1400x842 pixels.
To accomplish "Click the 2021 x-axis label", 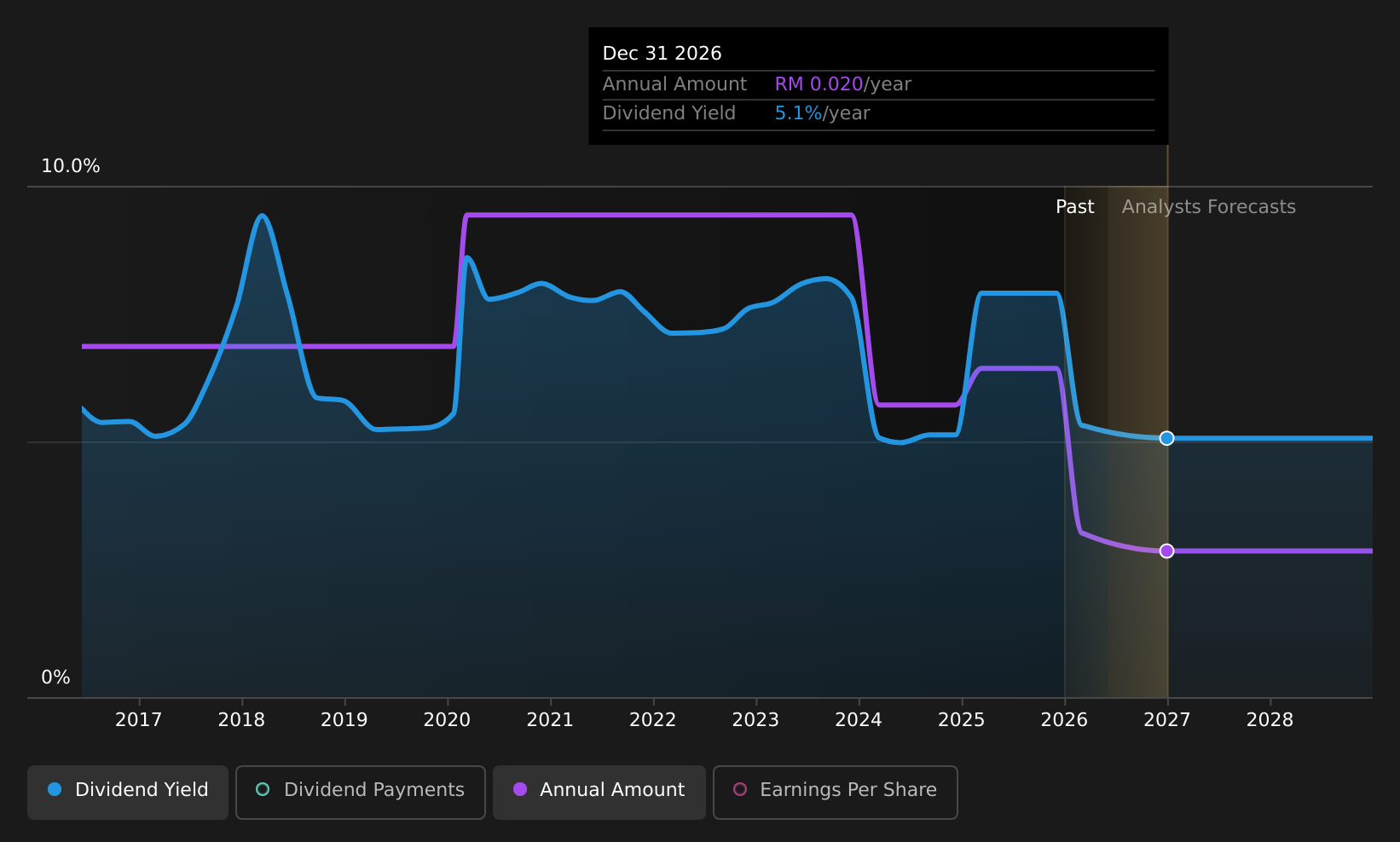I will coord(551,720).
